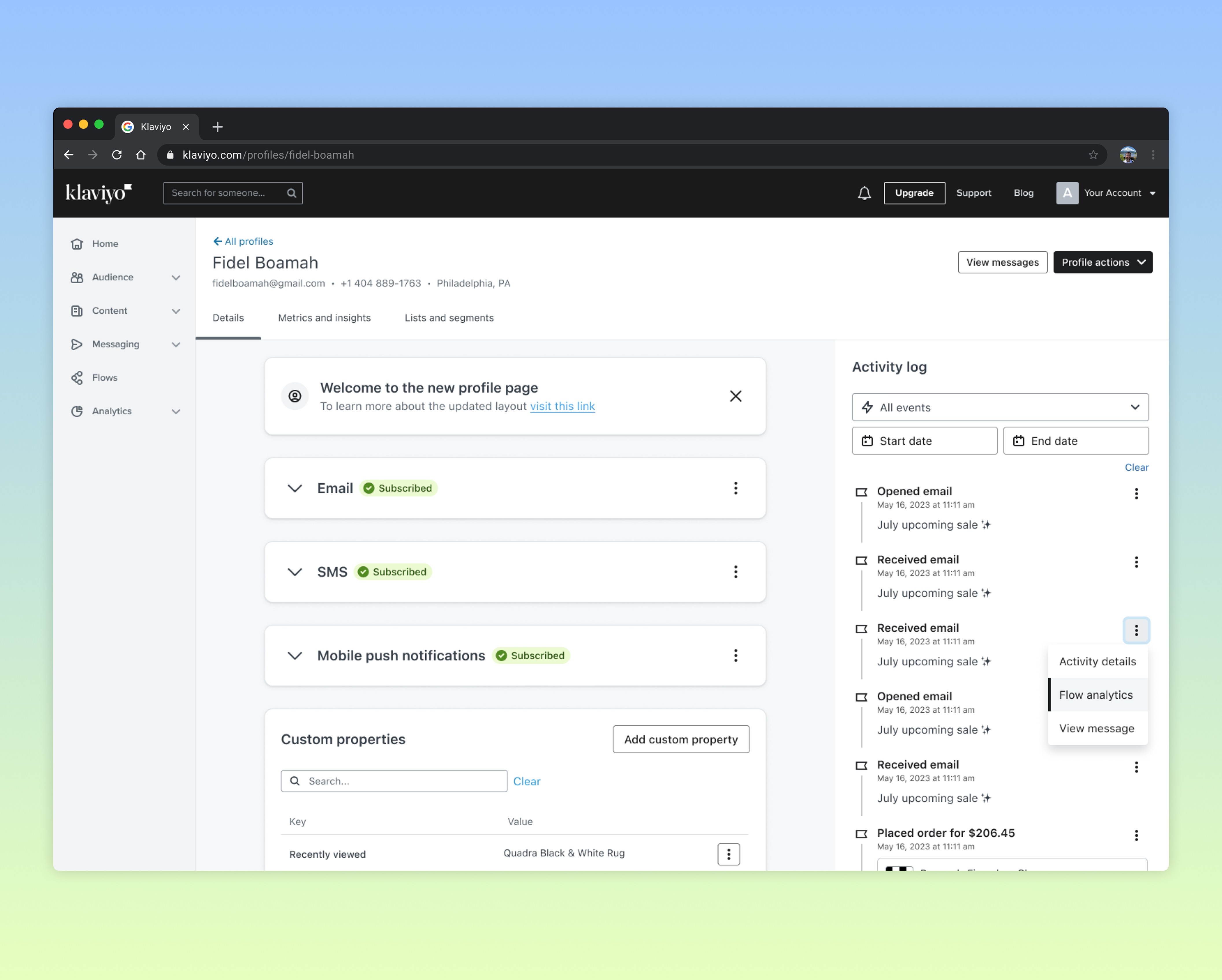Click the Start date field
The height and width of the screenshot is (980, 1222).
(924, 441)
